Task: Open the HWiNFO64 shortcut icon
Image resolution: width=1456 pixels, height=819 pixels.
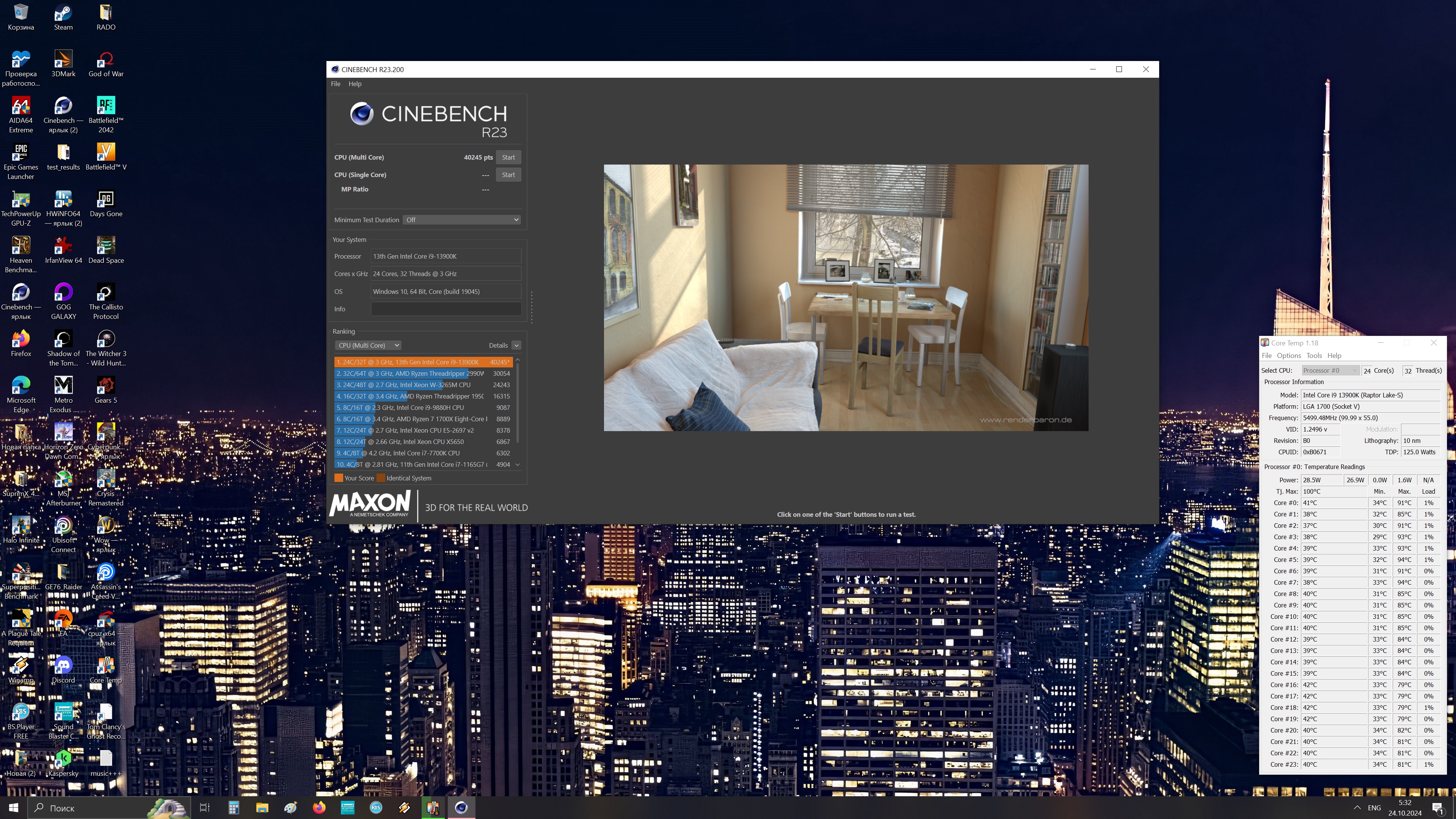Action: [63, 199]
